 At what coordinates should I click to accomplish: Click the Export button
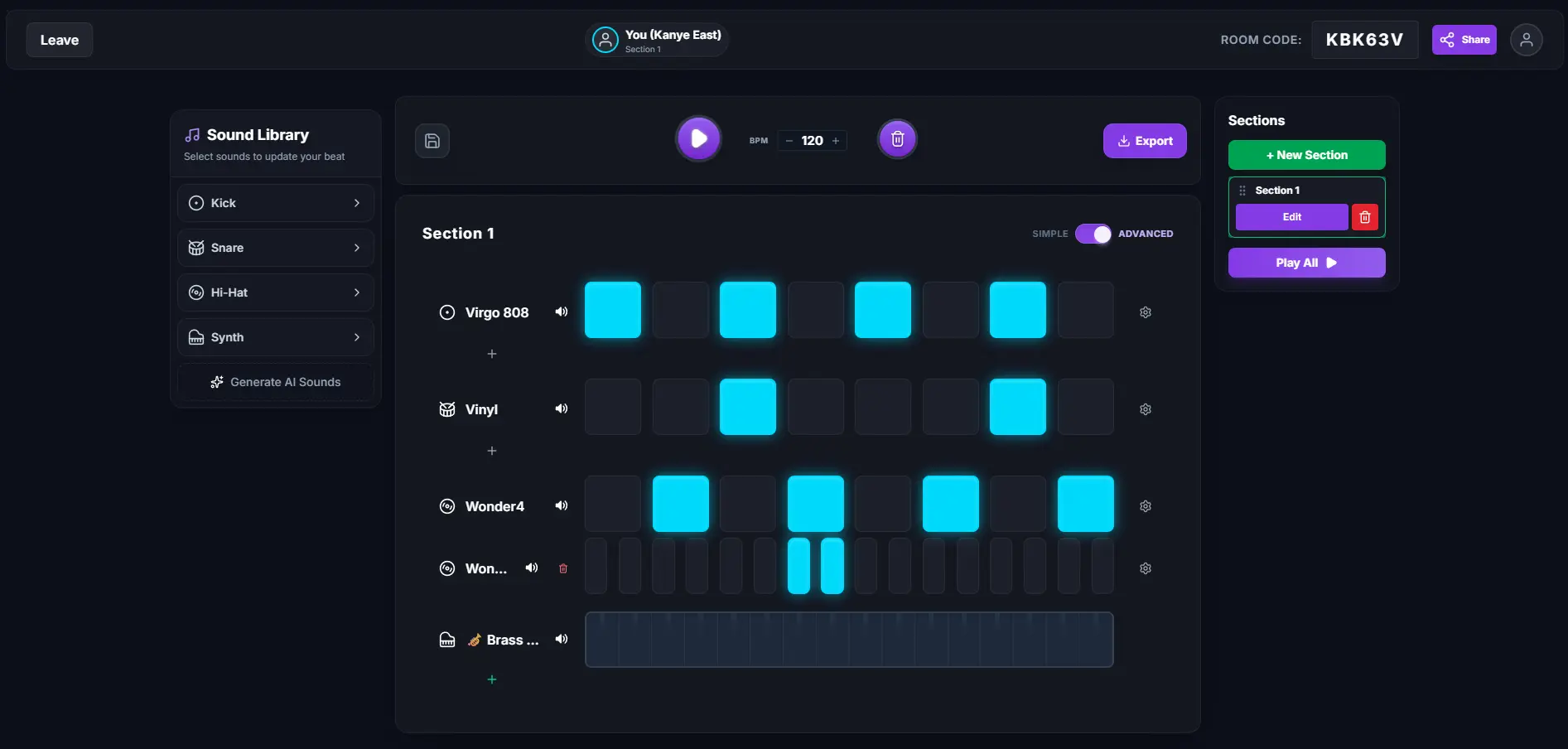[1144, 141]
